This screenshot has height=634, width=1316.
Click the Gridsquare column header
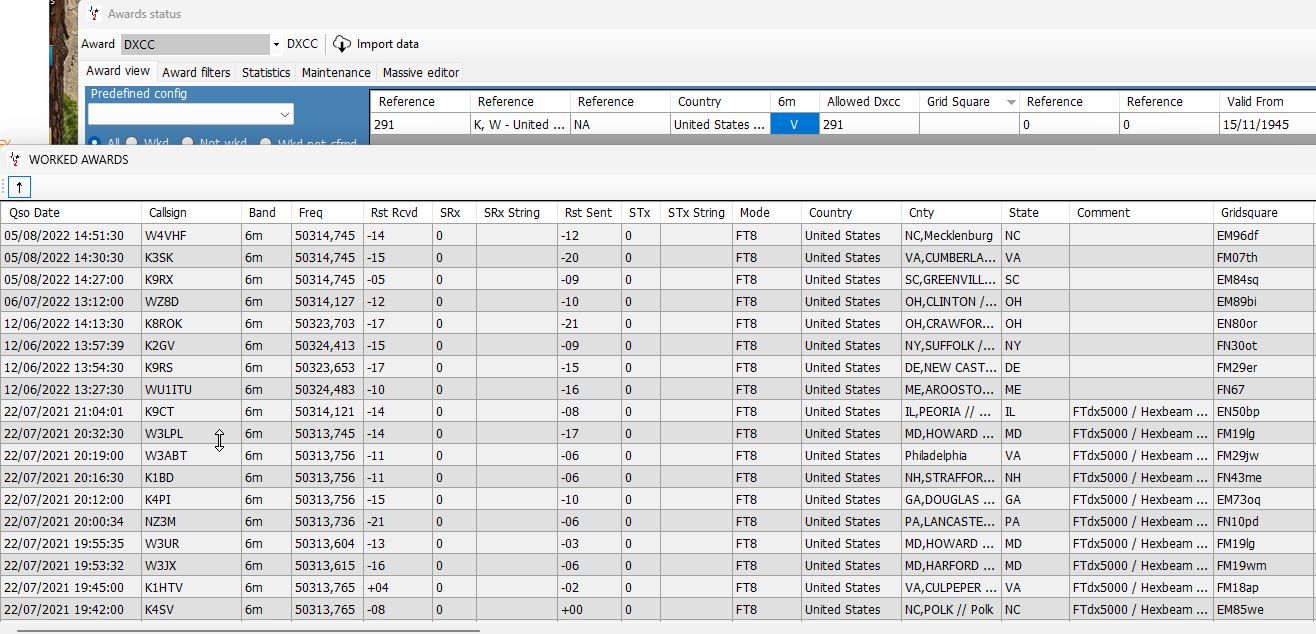click(1263, 212)
